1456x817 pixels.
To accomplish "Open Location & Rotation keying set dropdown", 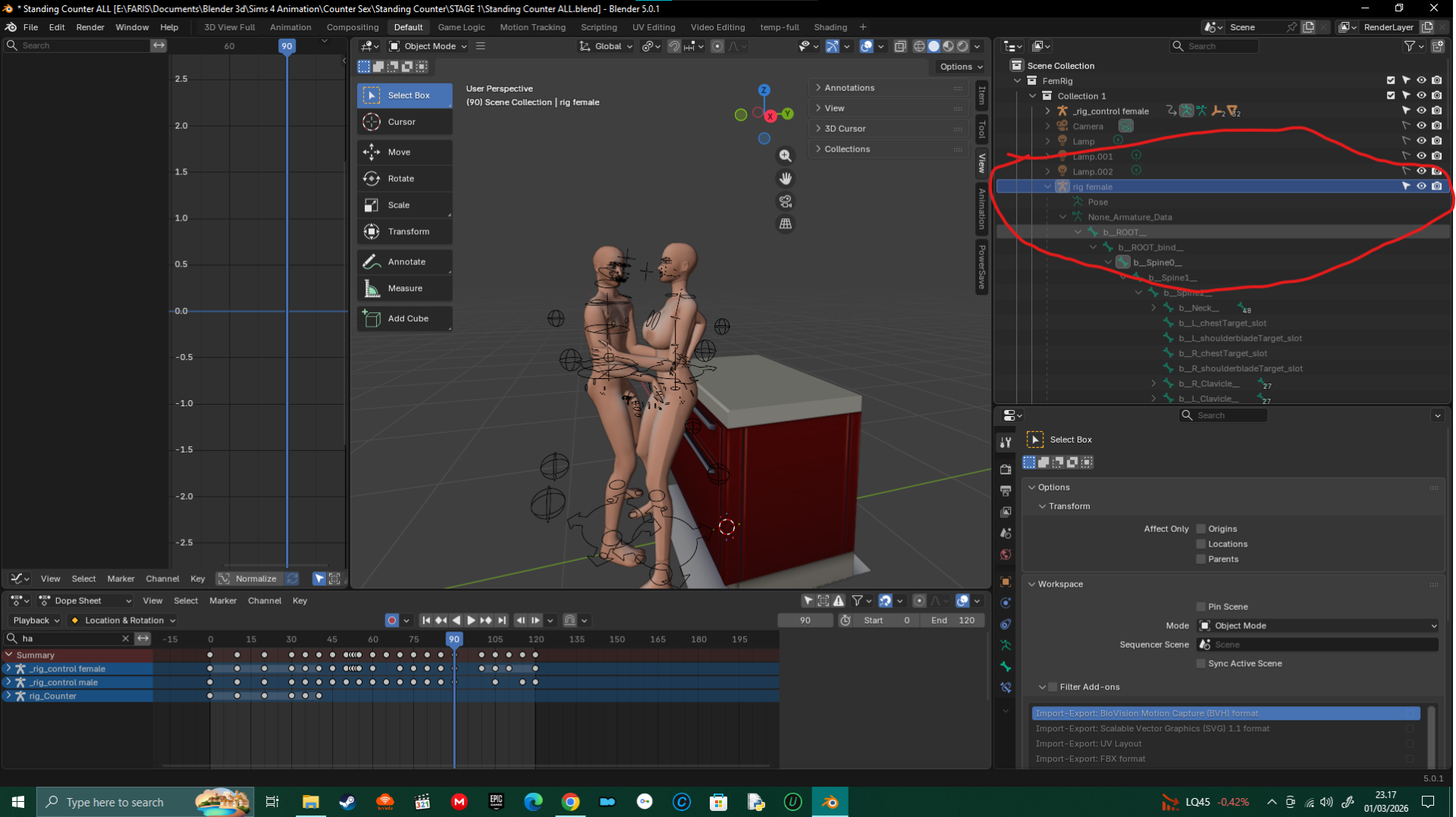I will [123, 621].
